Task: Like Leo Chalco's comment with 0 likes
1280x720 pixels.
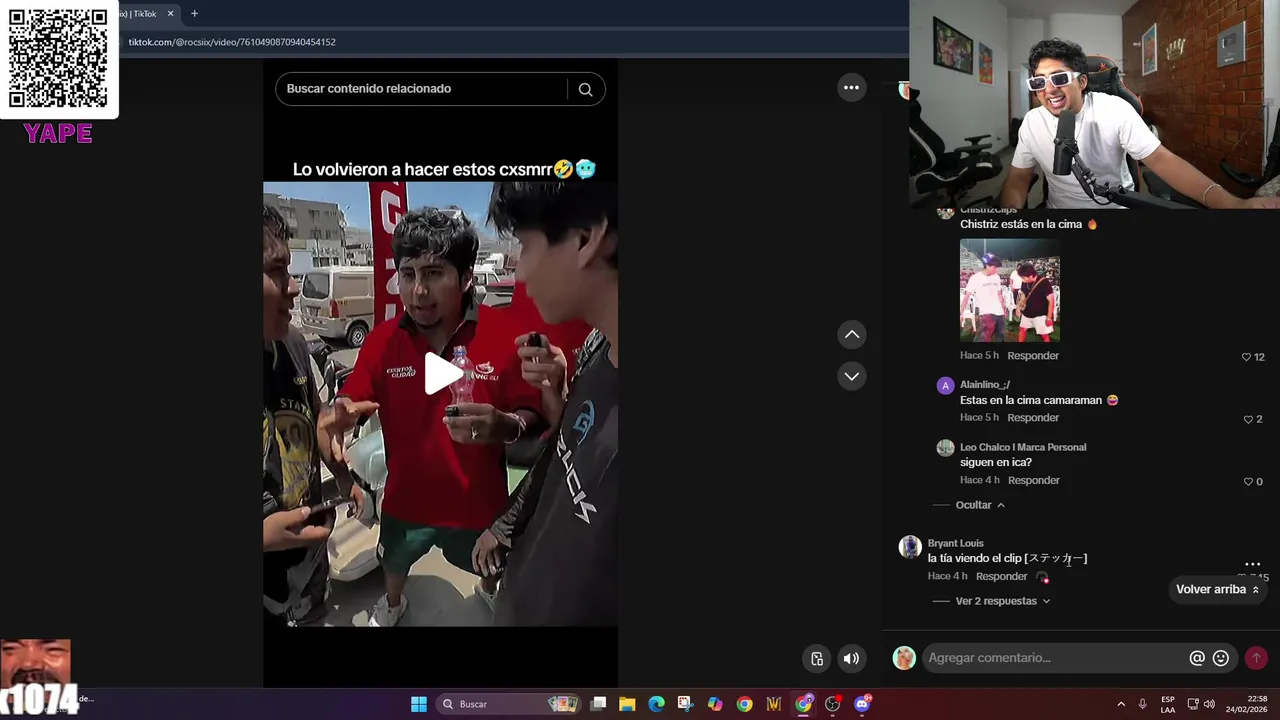Action: click(x=1248, y=481)
